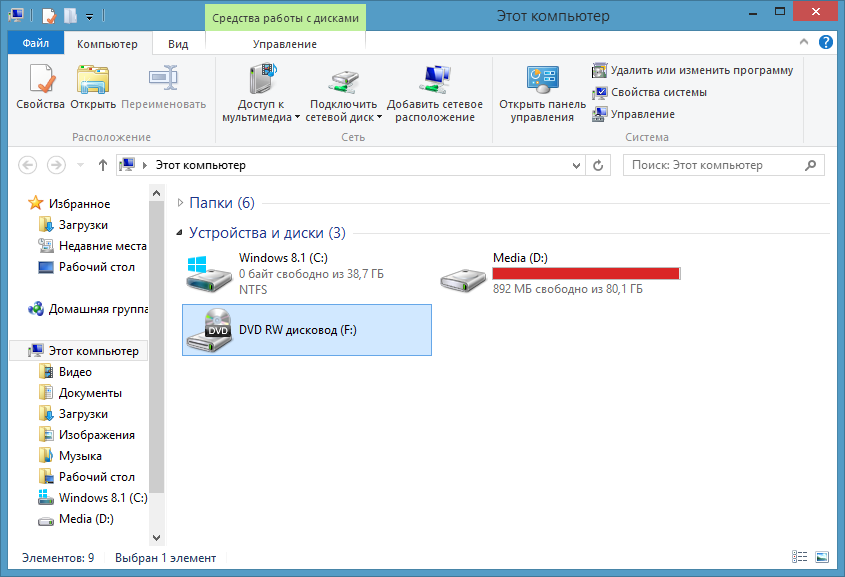This screenshot has width=845, height=577.
Task: Click Добавить сетевое расположение icon
Action: 435,79
